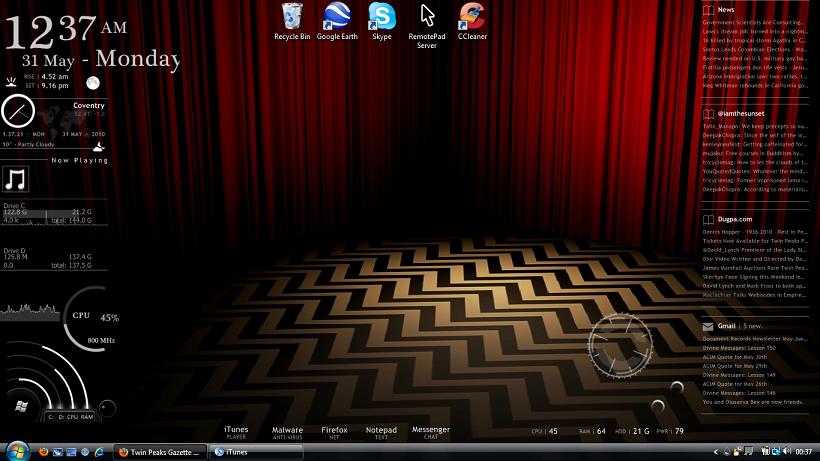Open 'Government Scientists Are Consulting' headline
This screenshot has height=461, width=820.
(x=754, y=22)
